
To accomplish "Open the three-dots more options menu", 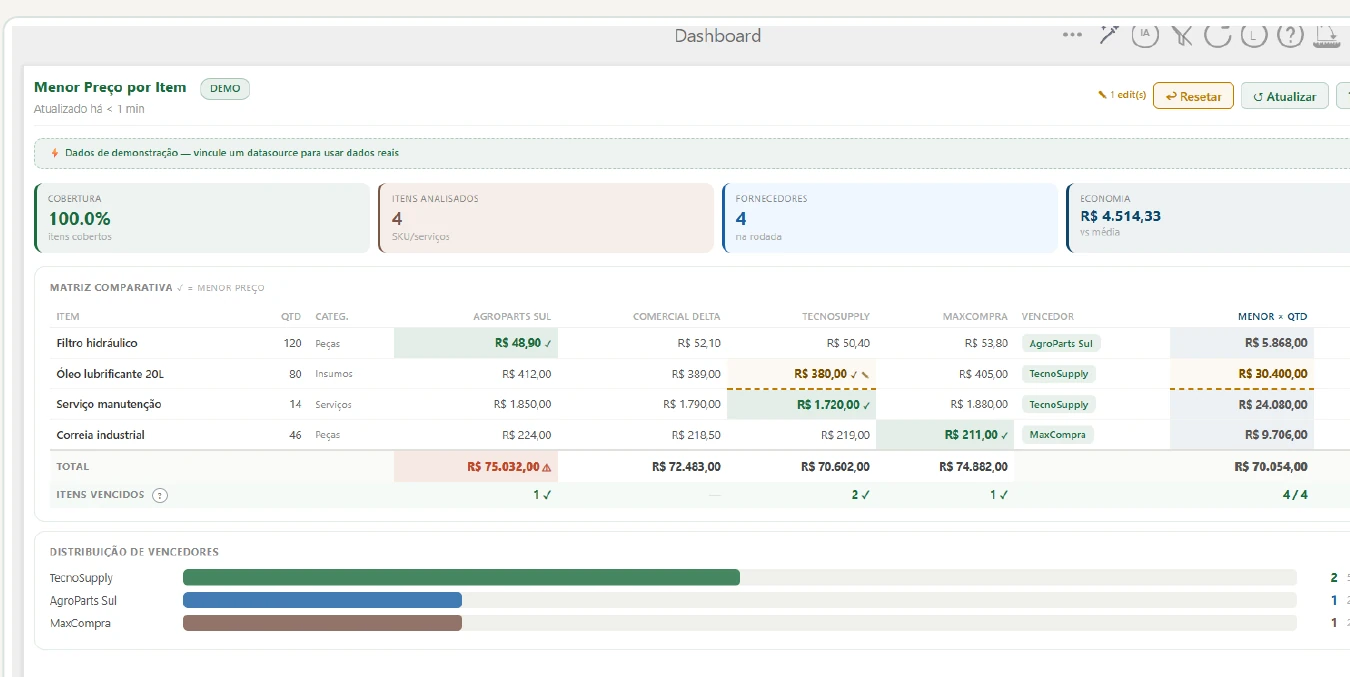I will pos(1072,35).
